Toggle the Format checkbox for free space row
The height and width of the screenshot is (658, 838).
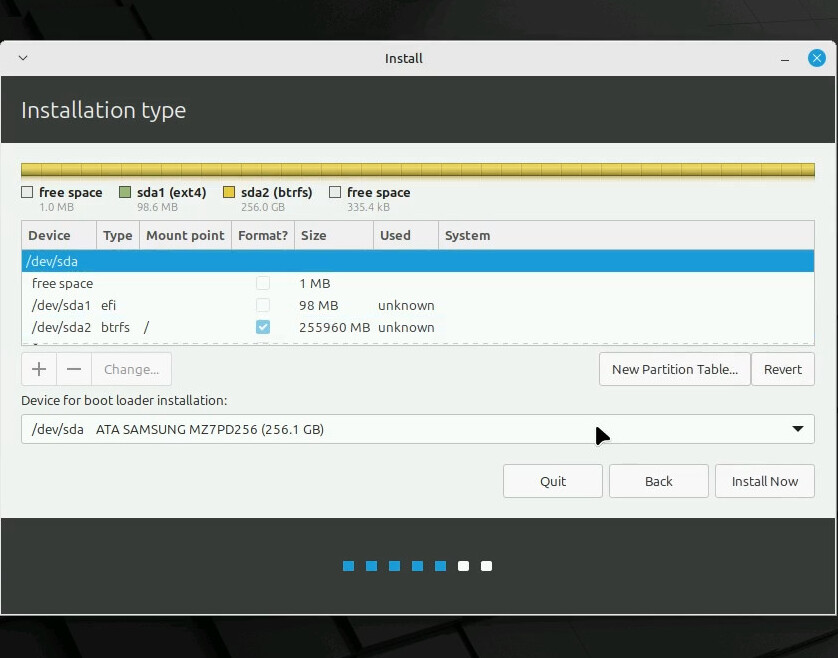click(x=262, y=283)
